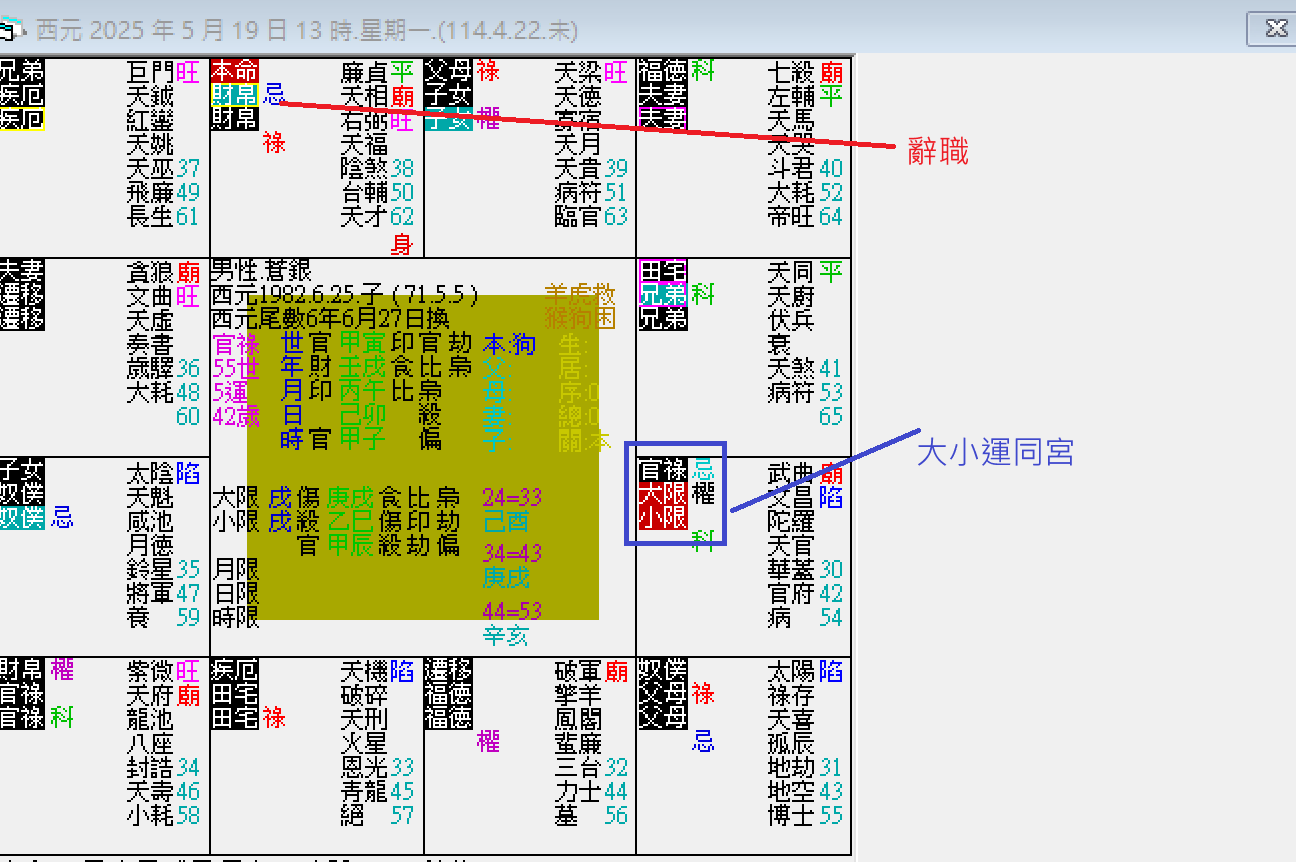1296x862 pixels.
Task: Close the chart window
Action: click(1276, 28)
